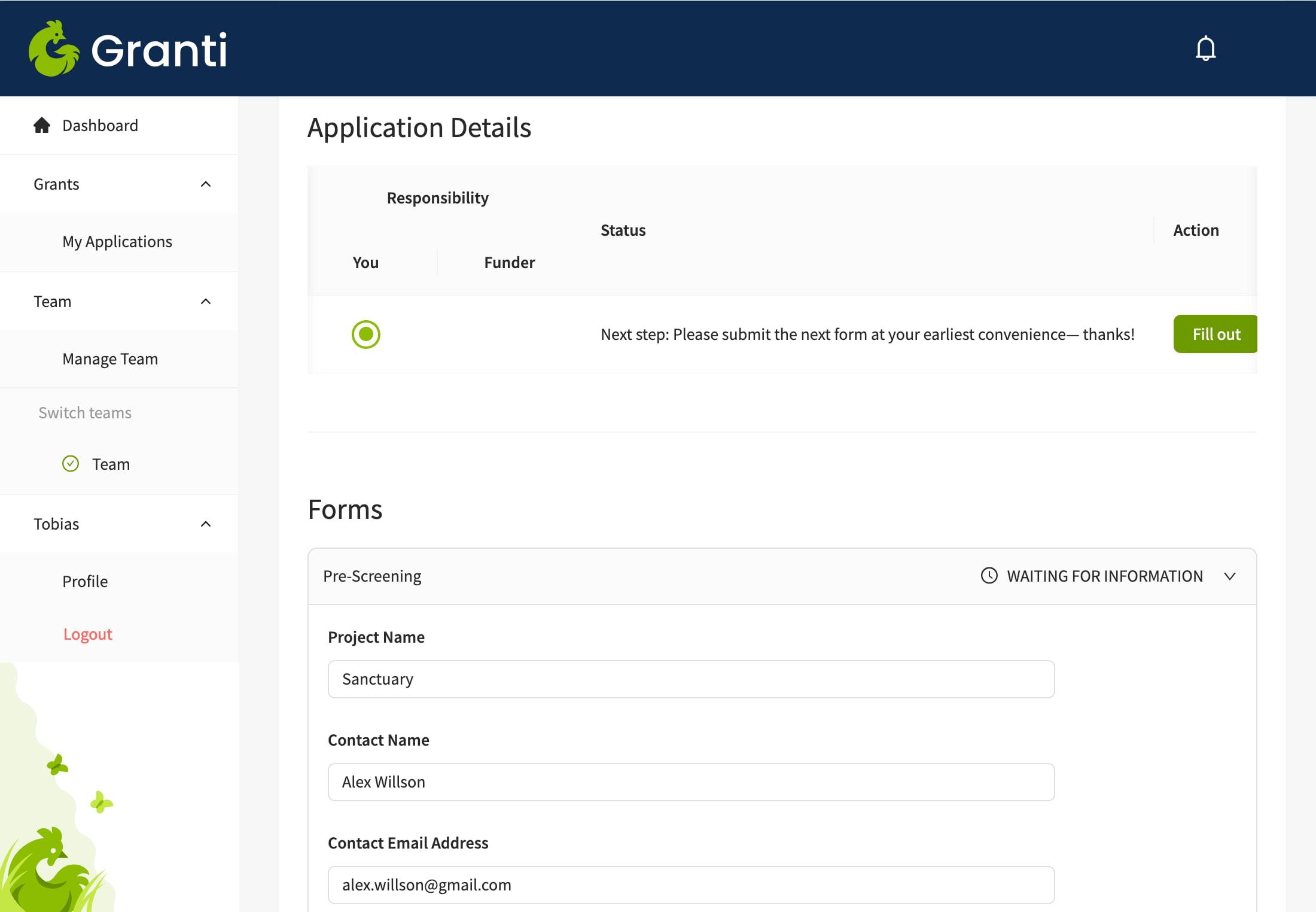This screenshot has width=1316, height=912.
Task: Click the green check icon beside Team
Action: click(71, 464)
